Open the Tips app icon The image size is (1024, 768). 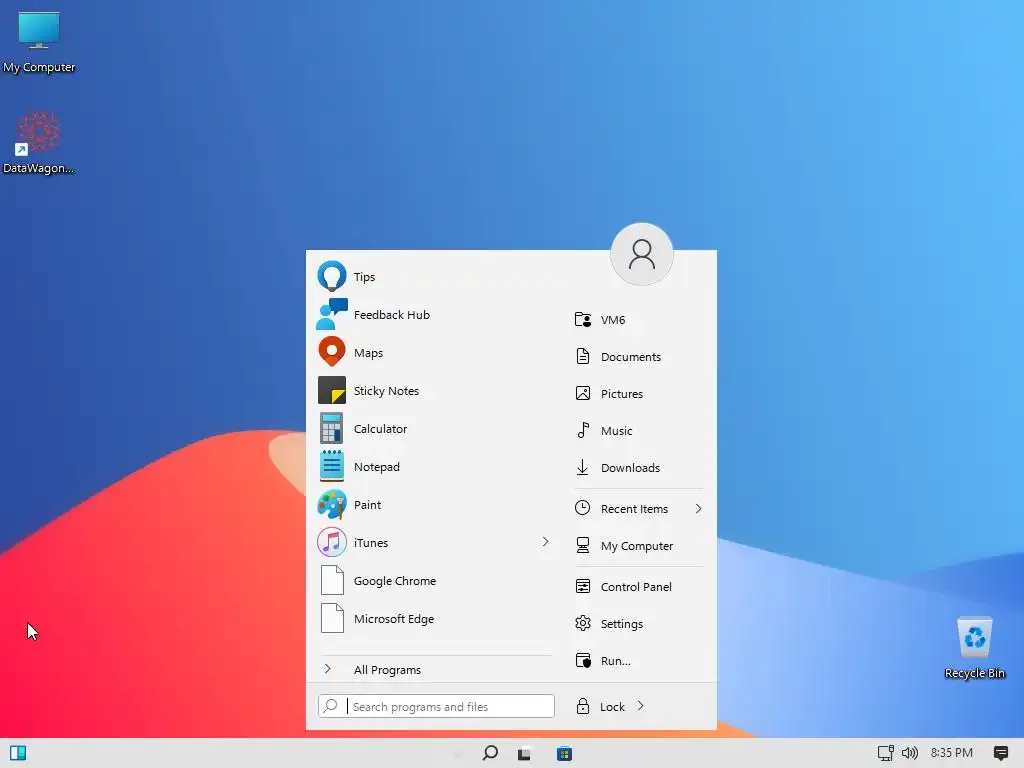point(332,276)
